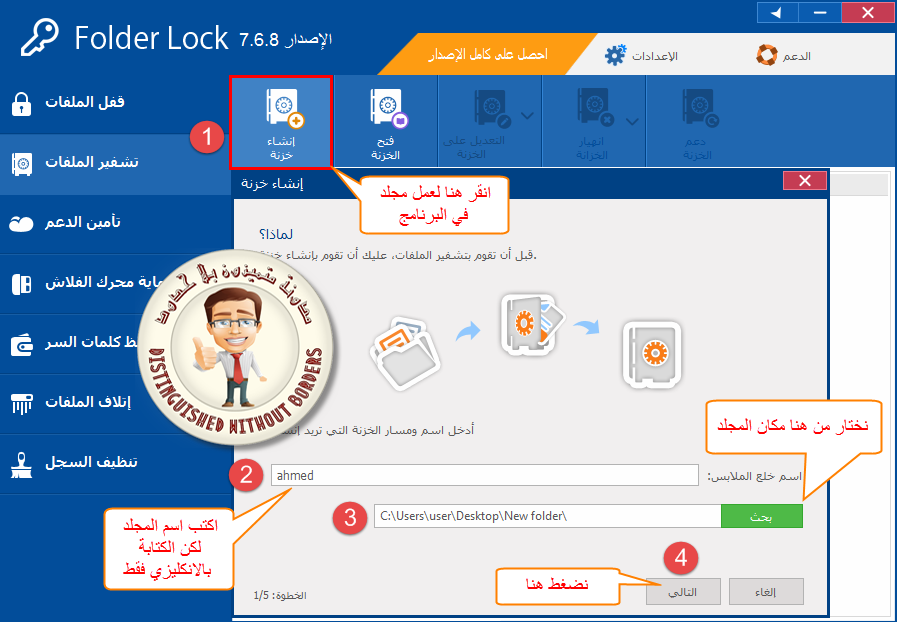Click the locker name field containing ahmed
Image resolution: width=897 pixels, height=622 pixels.
(485, 476)
